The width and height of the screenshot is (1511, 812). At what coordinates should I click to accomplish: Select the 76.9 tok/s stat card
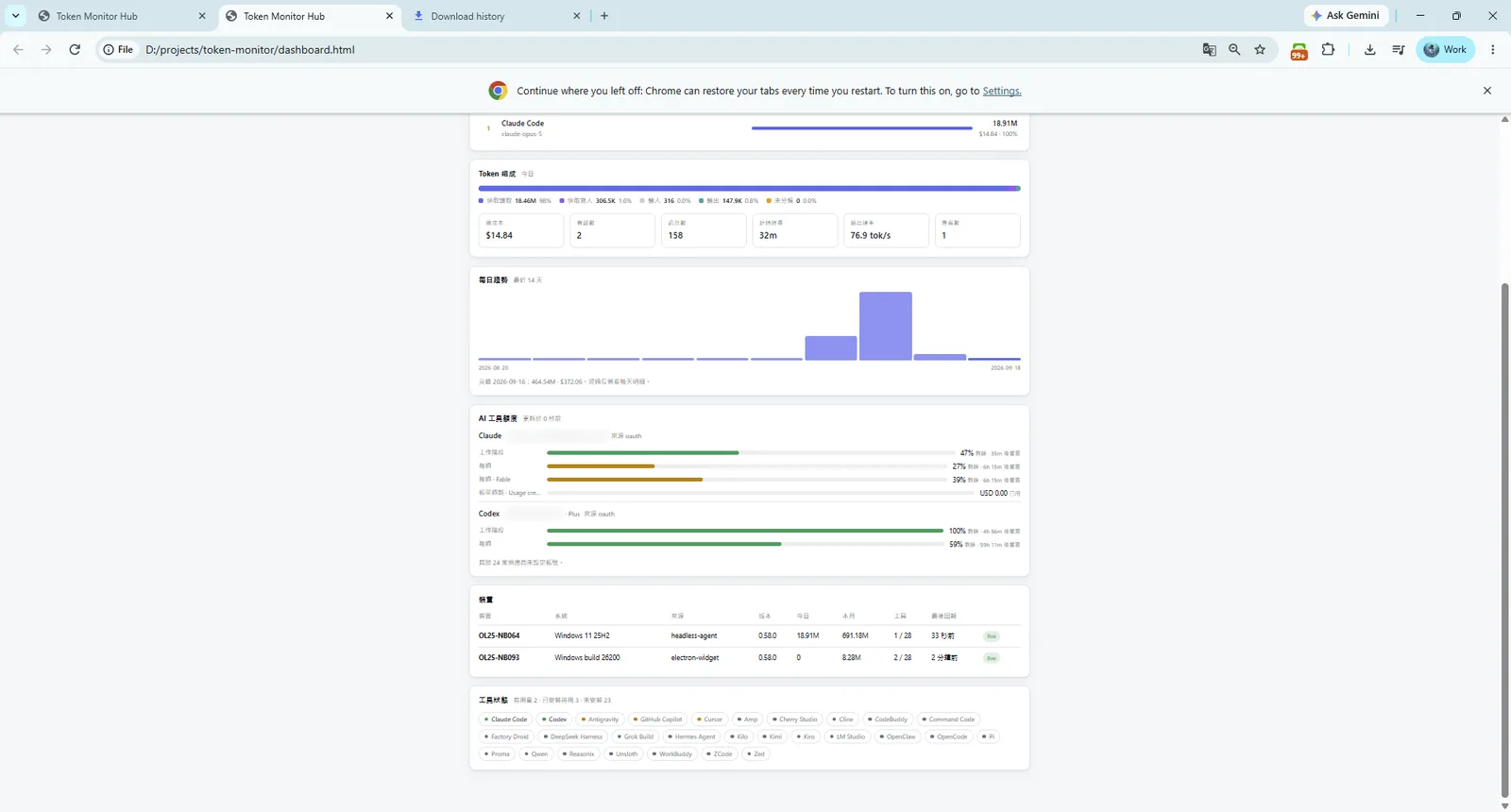coord(886,230)
